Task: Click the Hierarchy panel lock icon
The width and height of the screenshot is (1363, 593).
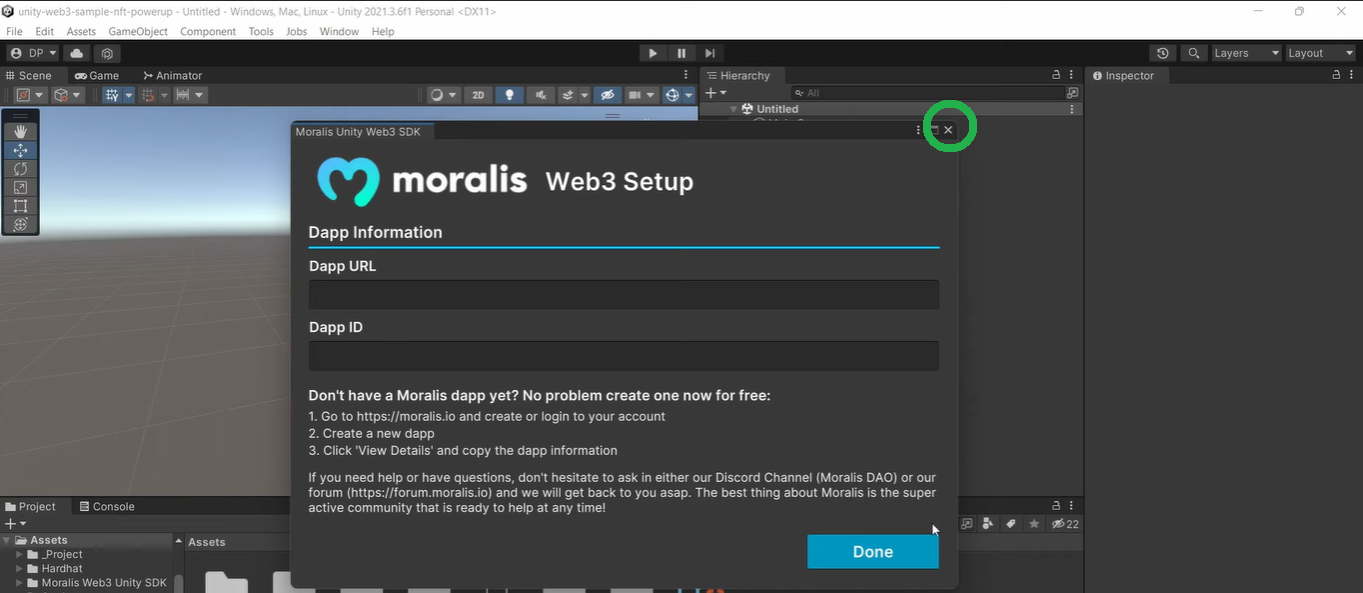Action: (1056, 75)
